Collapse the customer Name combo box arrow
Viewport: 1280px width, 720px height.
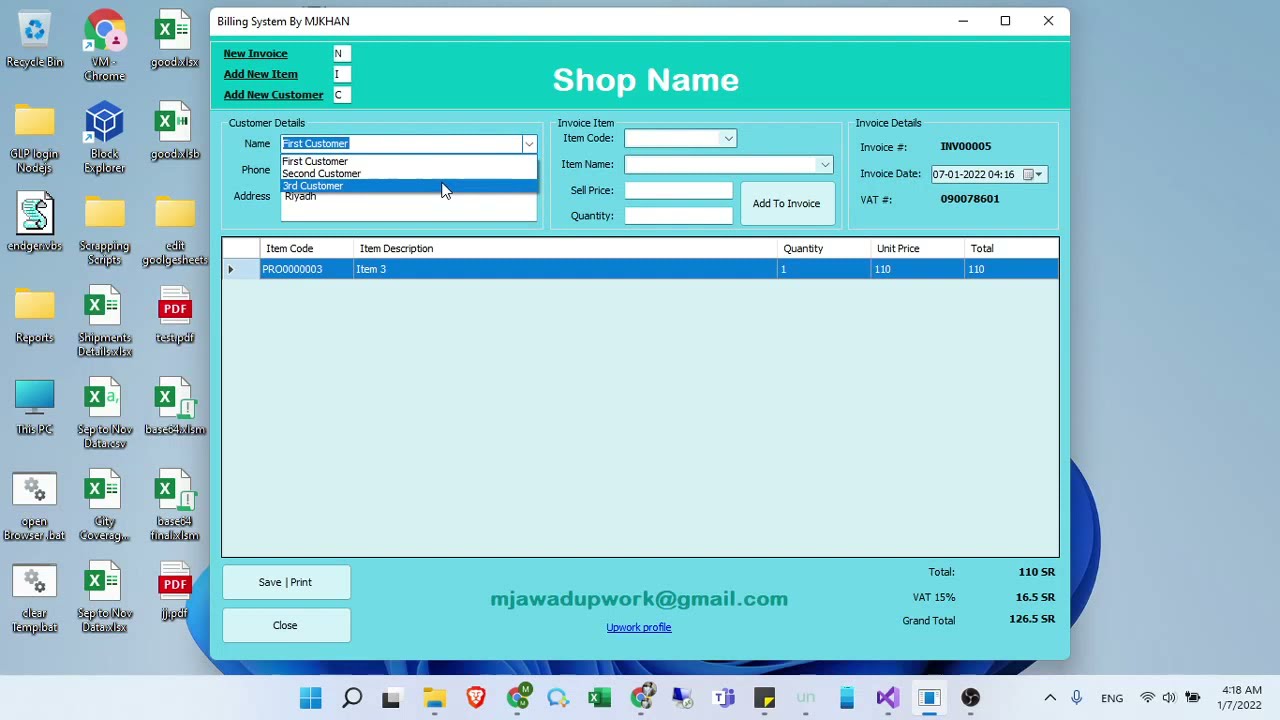pyautogui.click(x=529, y=144)
